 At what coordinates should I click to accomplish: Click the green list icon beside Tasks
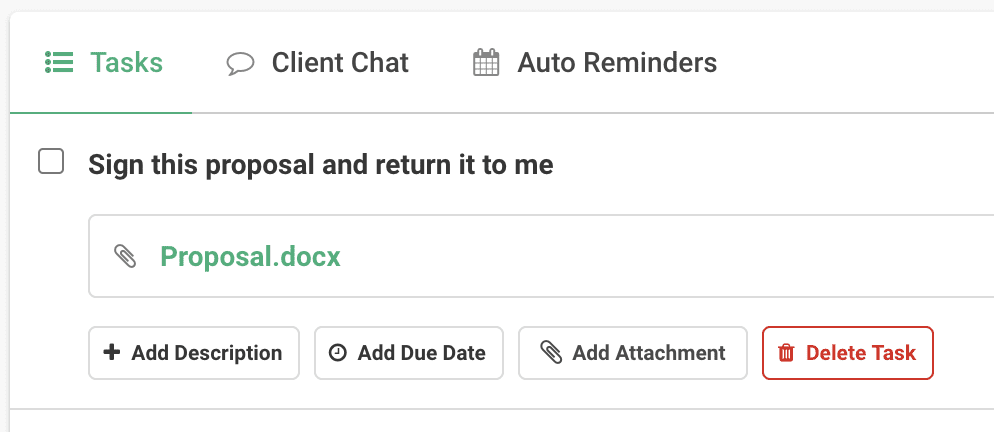tap(59, 62)
